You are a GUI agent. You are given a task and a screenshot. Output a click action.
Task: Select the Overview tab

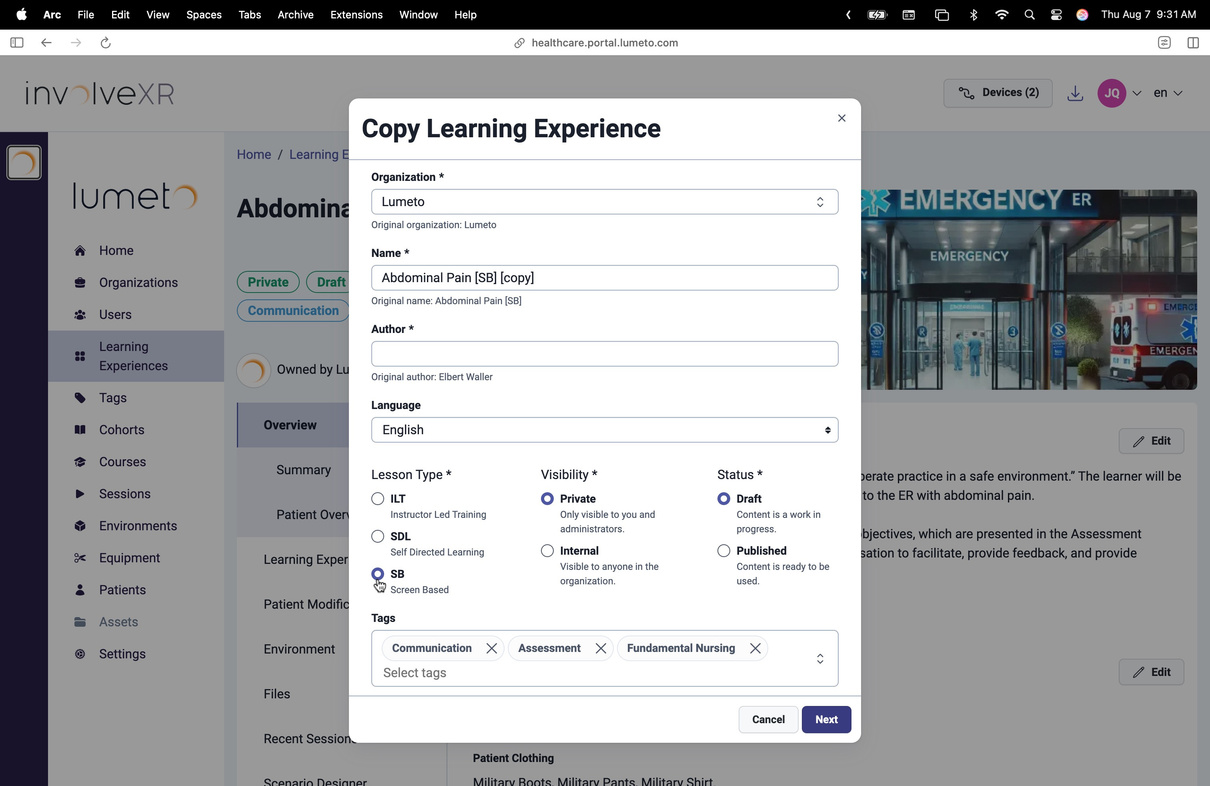(x=292, y=425)
